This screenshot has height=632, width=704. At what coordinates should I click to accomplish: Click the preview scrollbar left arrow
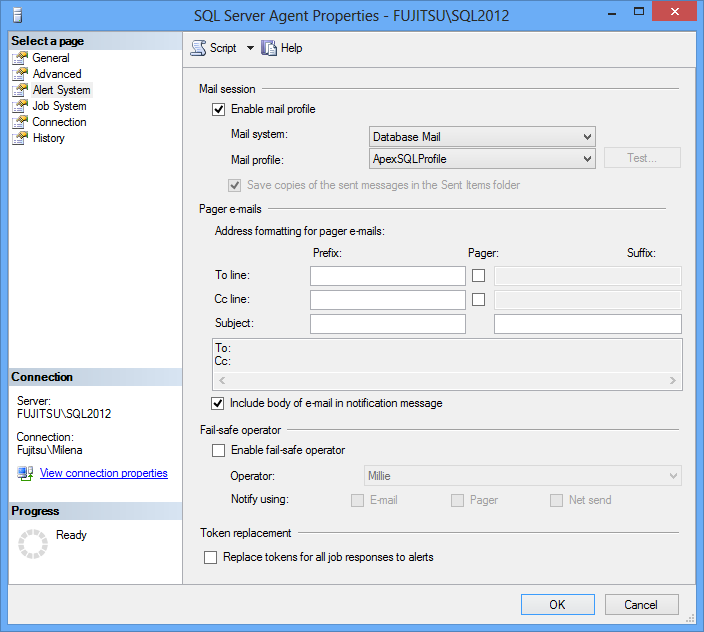(x=222, y=381)
